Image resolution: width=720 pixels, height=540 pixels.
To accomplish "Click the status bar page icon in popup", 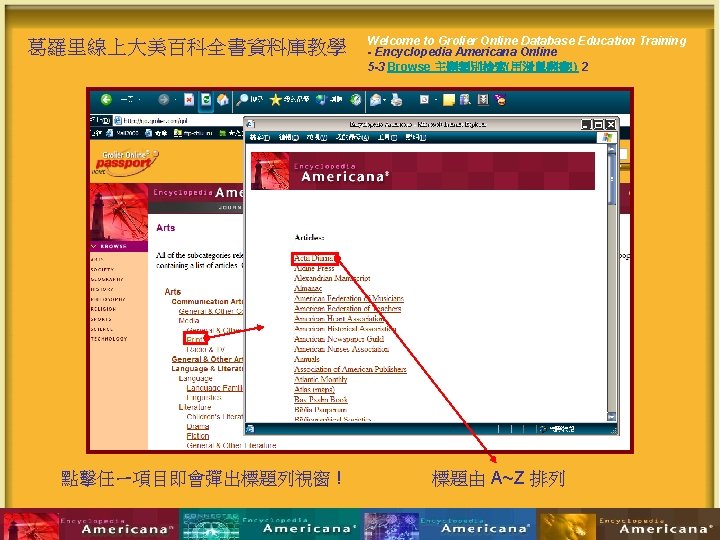I will [x=250, y=429].
